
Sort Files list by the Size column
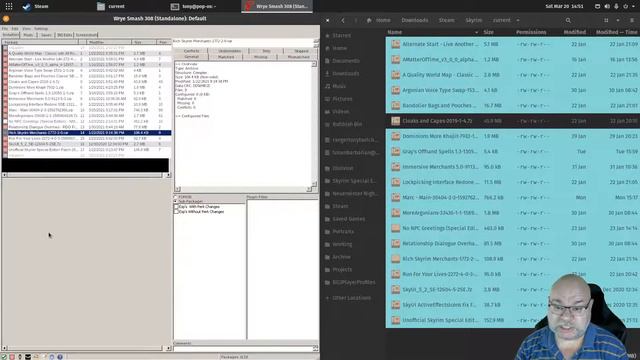pos(489,32)
